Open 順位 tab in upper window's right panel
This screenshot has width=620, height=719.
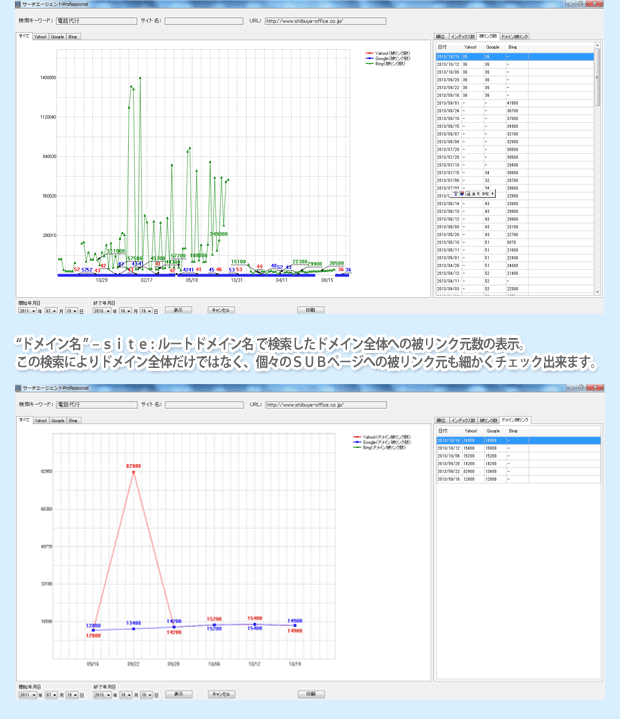(440, 37)
